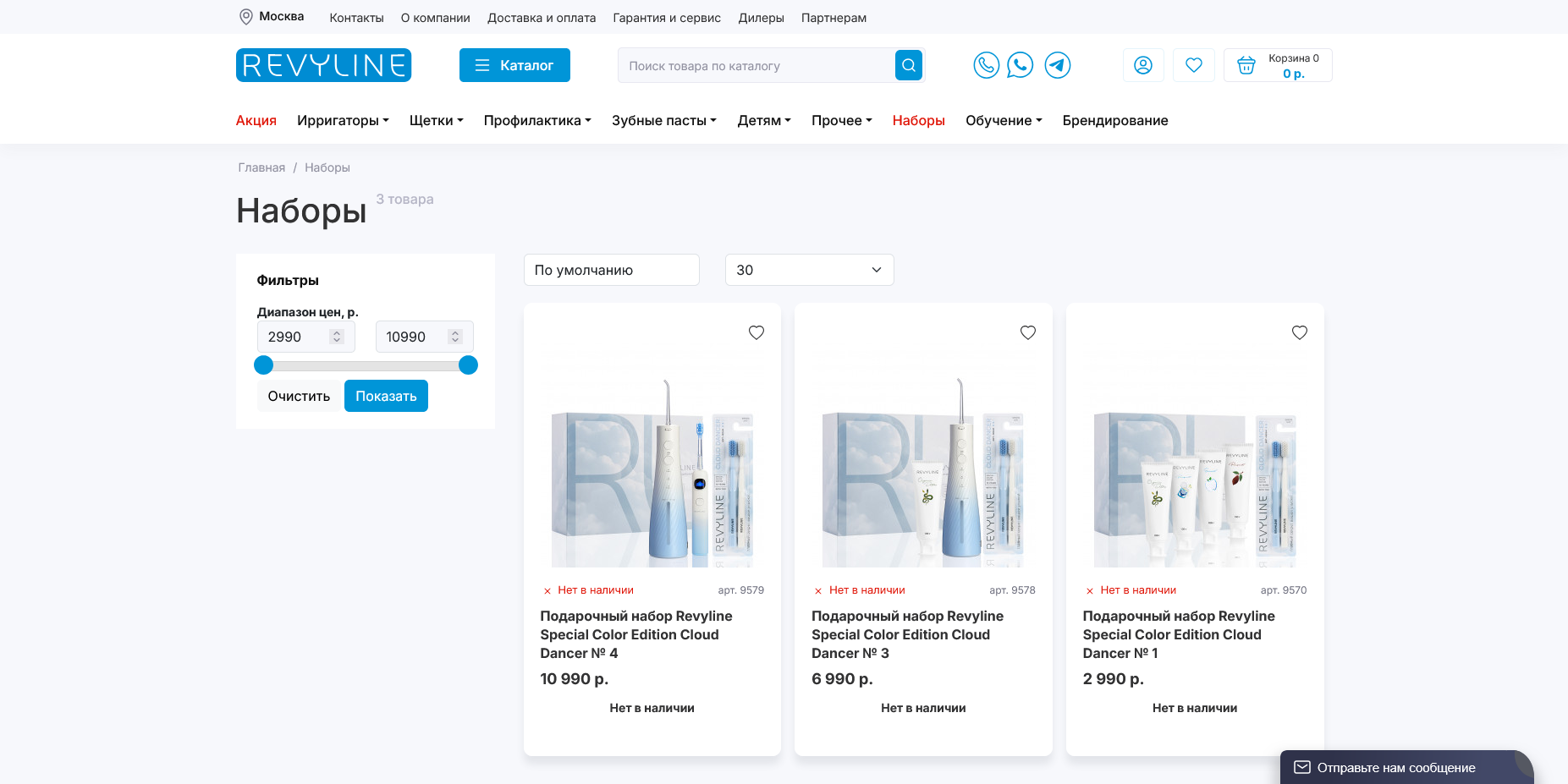Open Cloud Dancer № 1 product image
Viewport: 1568px width, 784px height.
tap(1195, 467)
